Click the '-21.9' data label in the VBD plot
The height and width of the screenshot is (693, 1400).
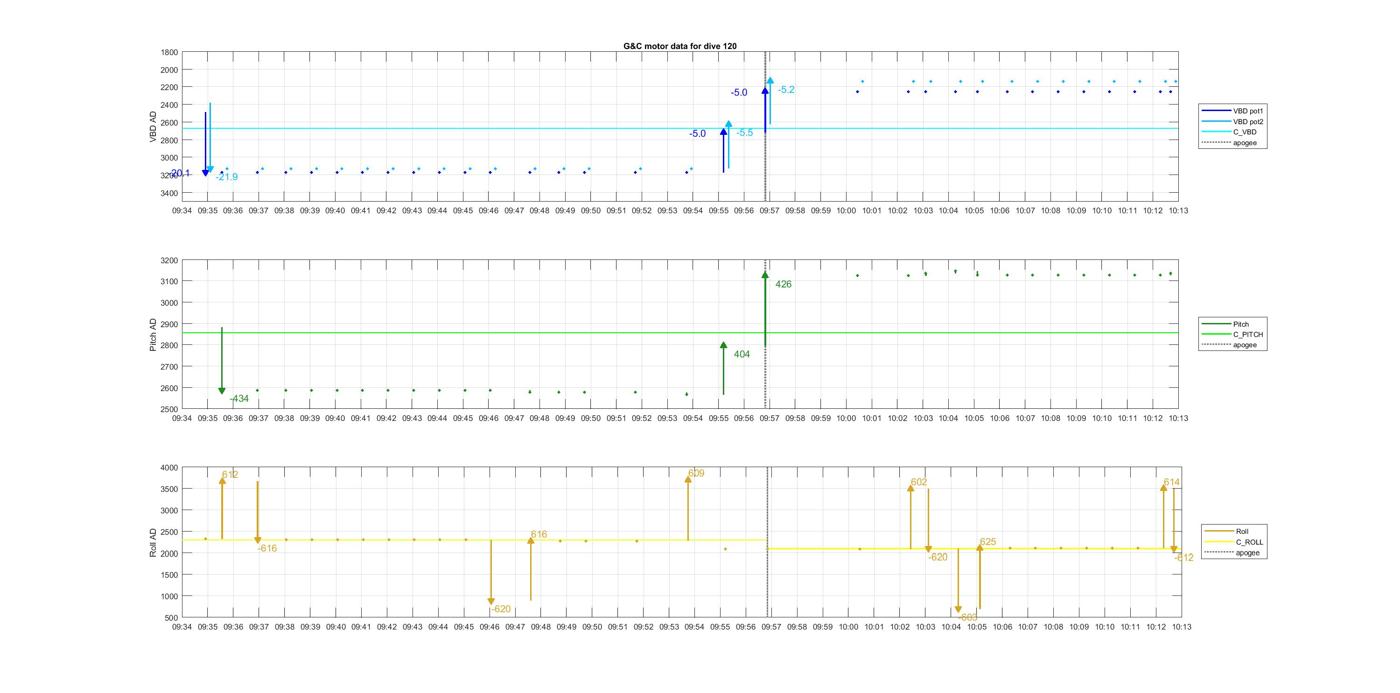point(227,177)
